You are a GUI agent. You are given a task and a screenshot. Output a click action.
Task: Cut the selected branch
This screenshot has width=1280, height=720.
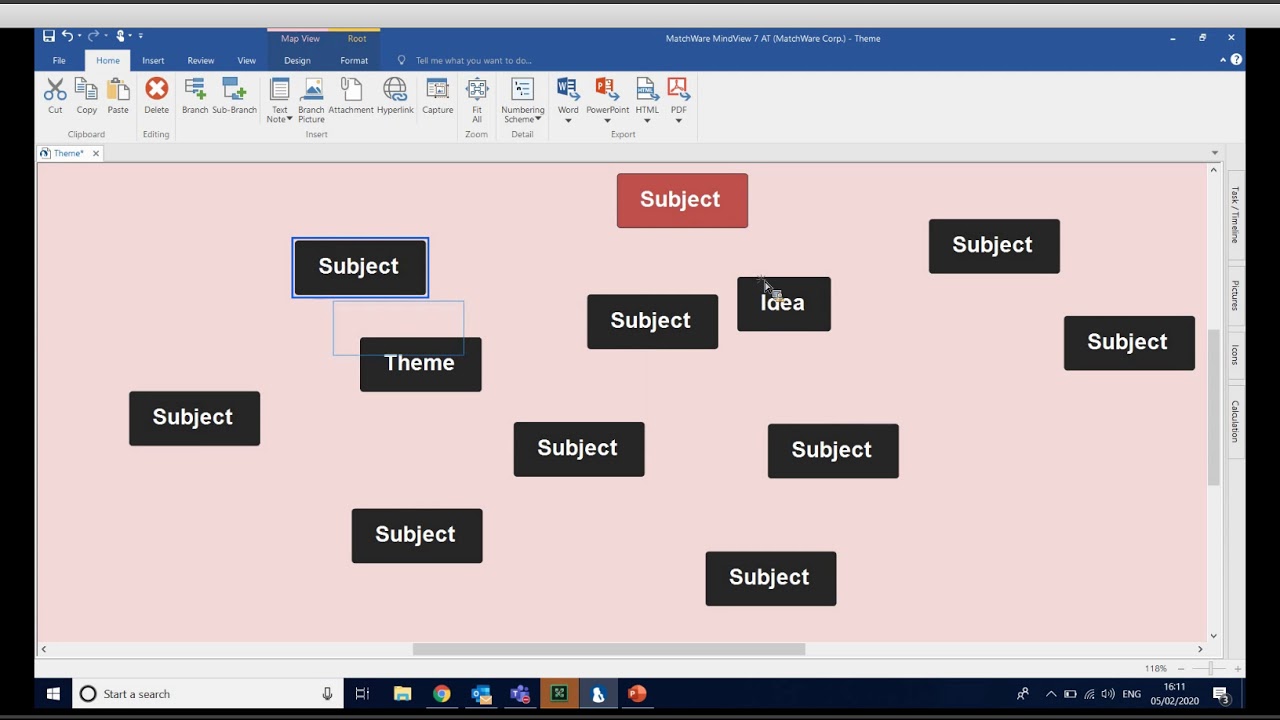pos(55,97)
